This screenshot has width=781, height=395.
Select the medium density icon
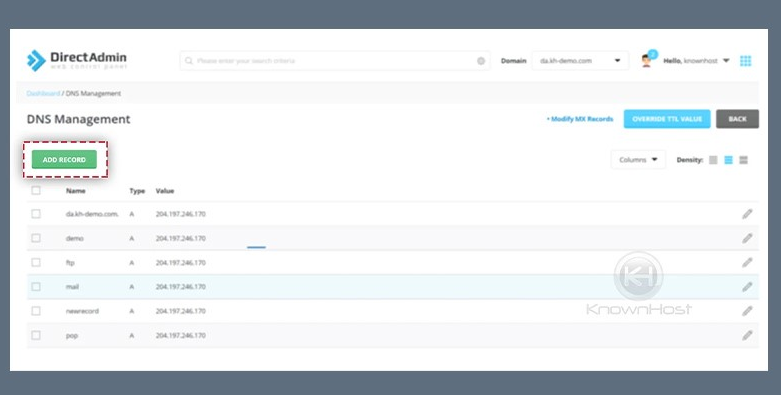tap(728, 160)
